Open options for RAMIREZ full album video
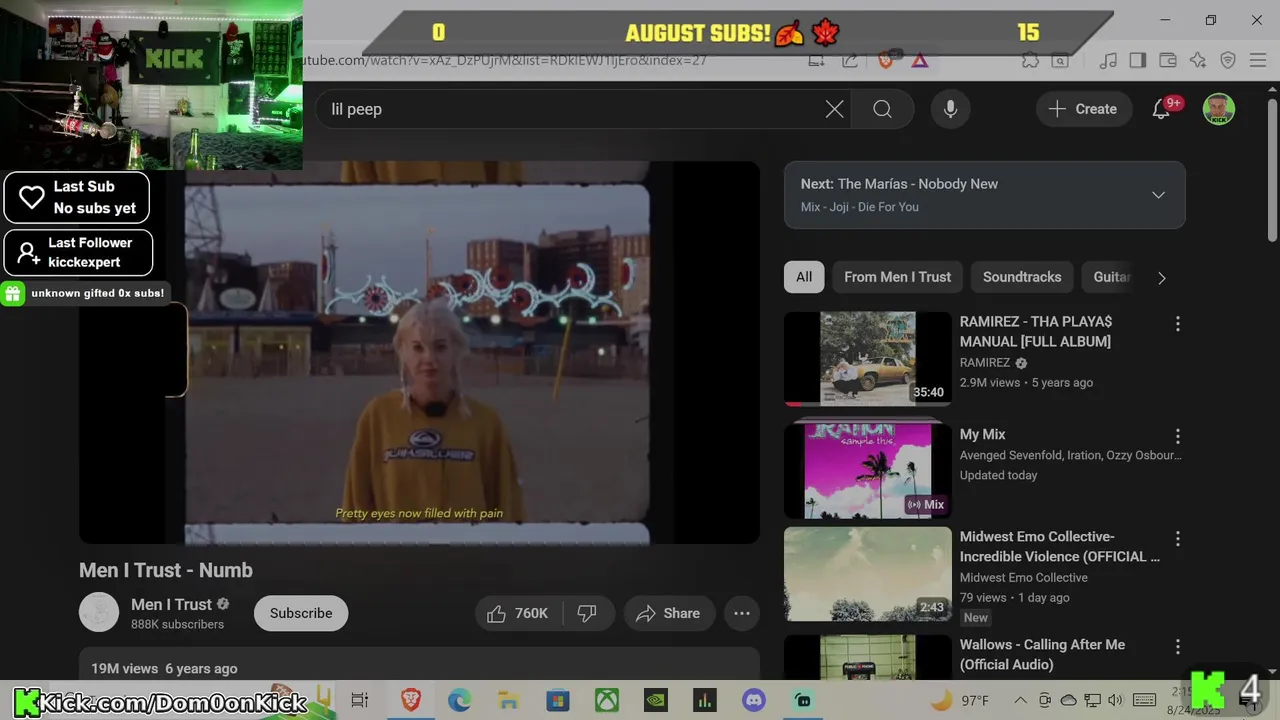 click(x=1177, y=324)
